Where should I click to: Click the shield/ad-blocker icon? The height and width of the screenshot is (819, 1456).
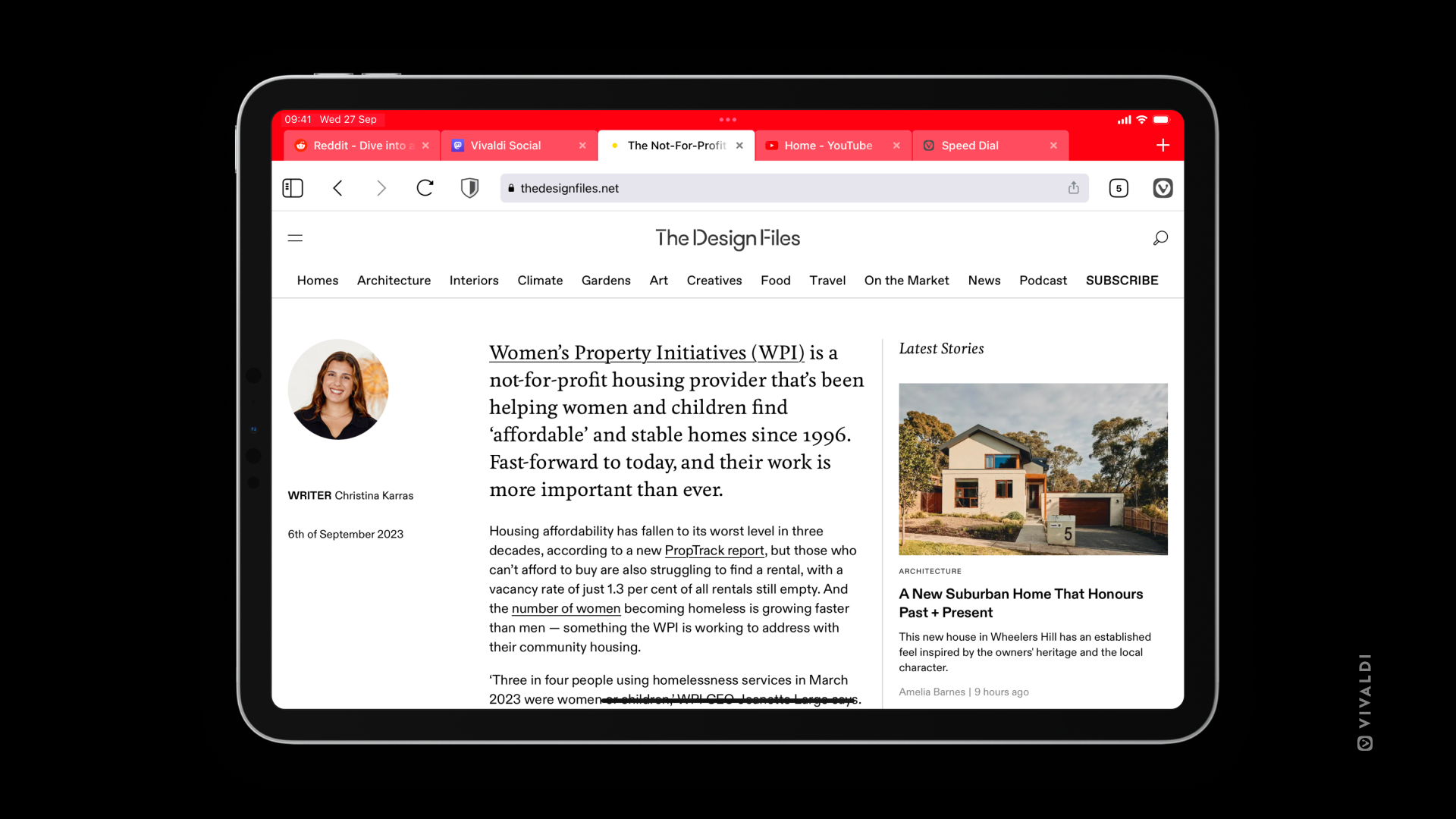pyautogui.click(x=469, y=187)
